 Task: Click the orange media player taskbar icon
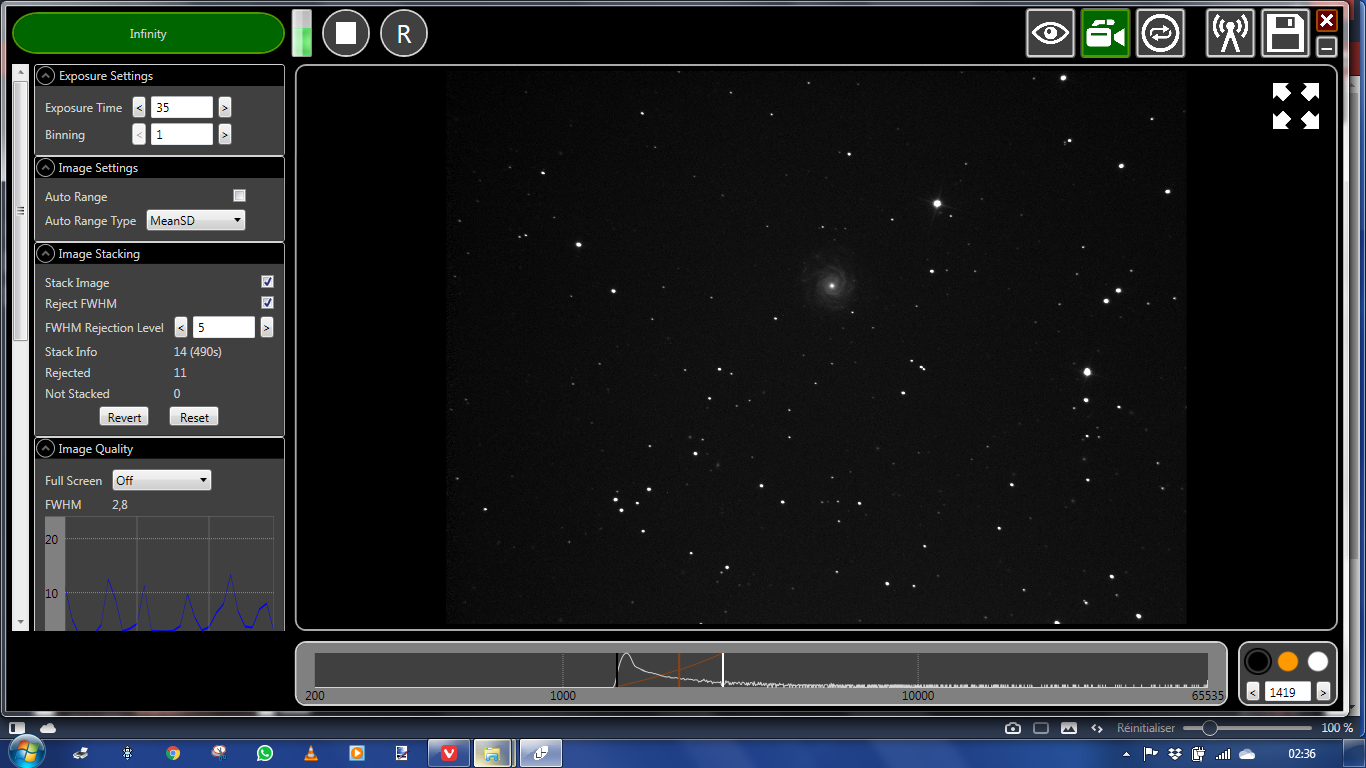(x=356, y=753)
